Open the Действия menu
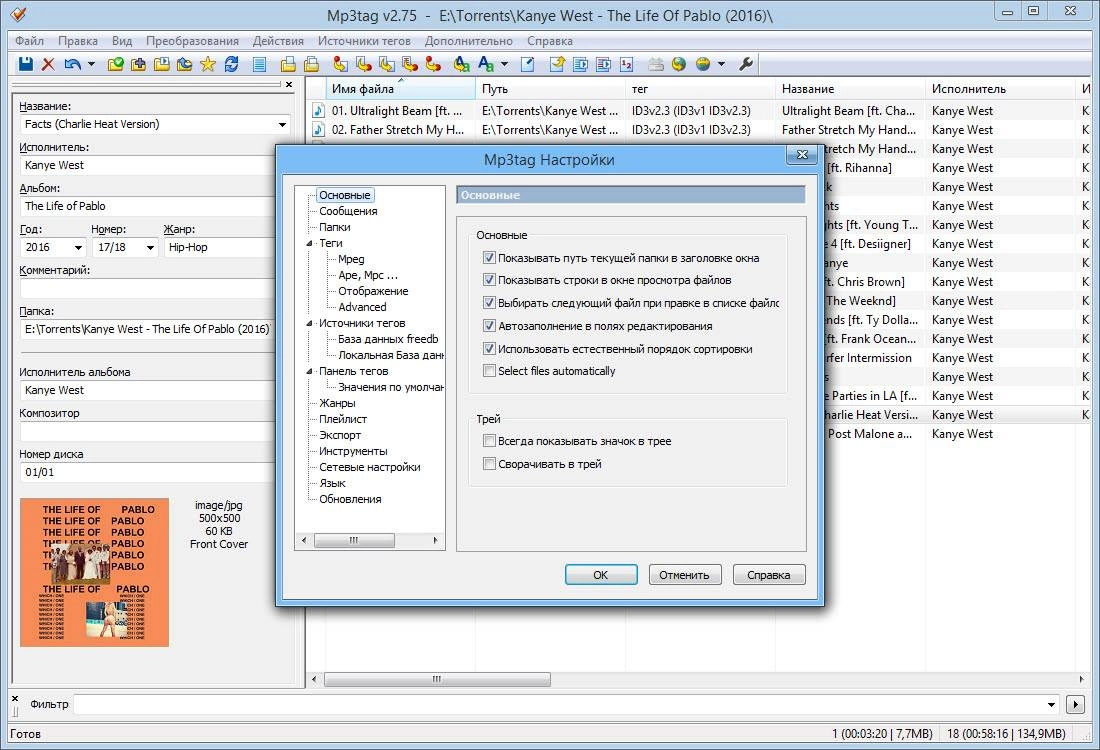 pyautogui.click(x=279, y=41)
